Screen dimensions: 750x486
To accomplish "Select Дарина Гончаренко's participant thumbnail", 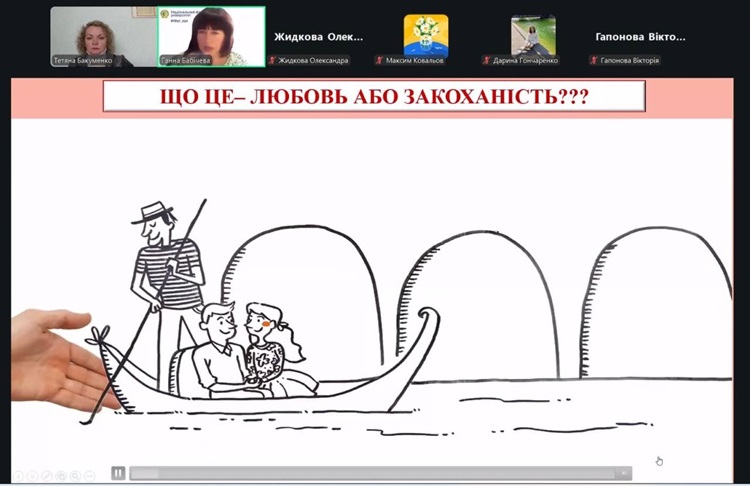I will (533, 35).
